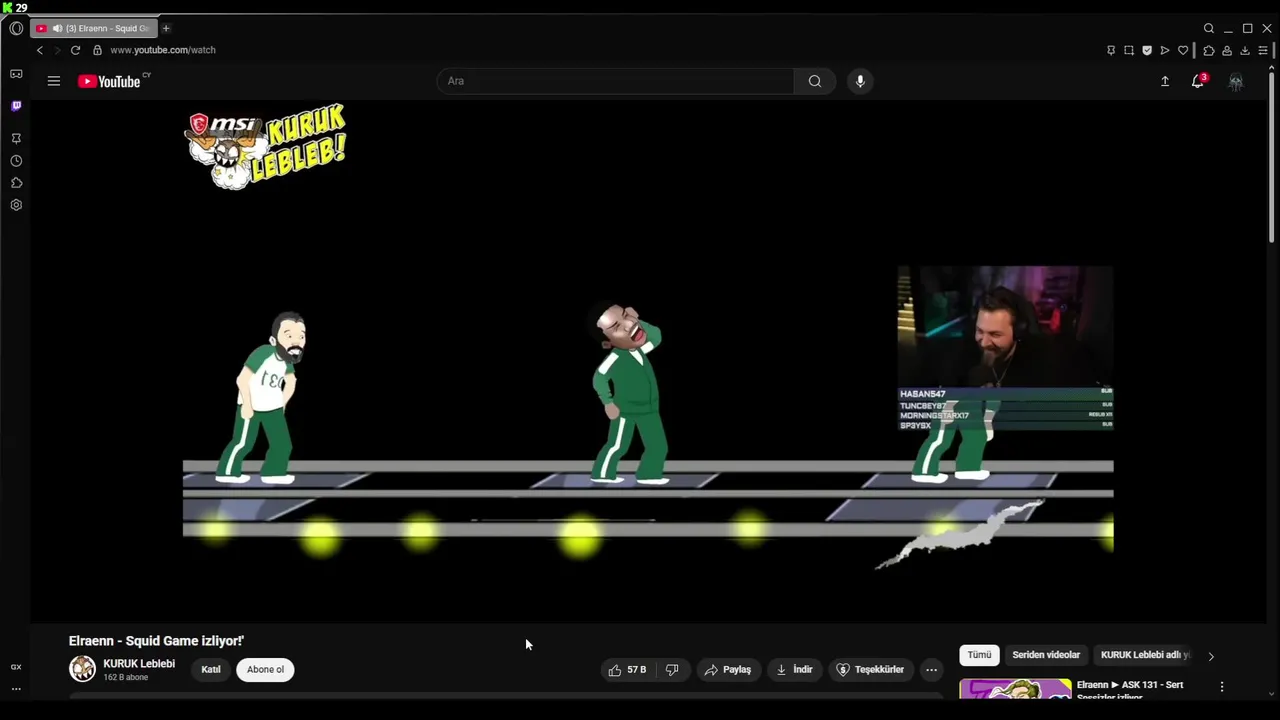Open the 'Elraenn ► ASK 131' suggested video thumbnail

click(1015, 689)
